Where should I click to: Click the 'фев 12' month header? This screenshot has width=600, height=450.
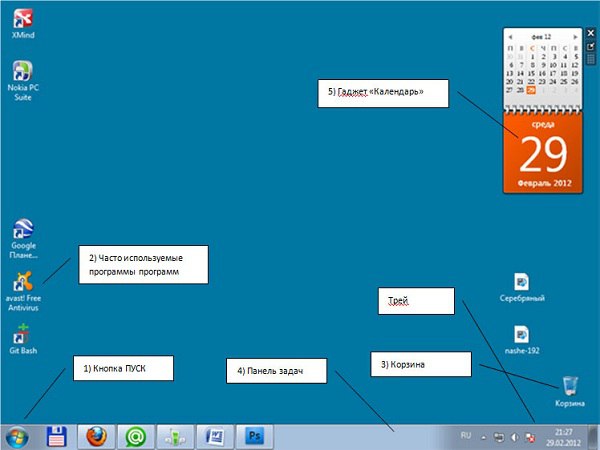click(541, 37)
